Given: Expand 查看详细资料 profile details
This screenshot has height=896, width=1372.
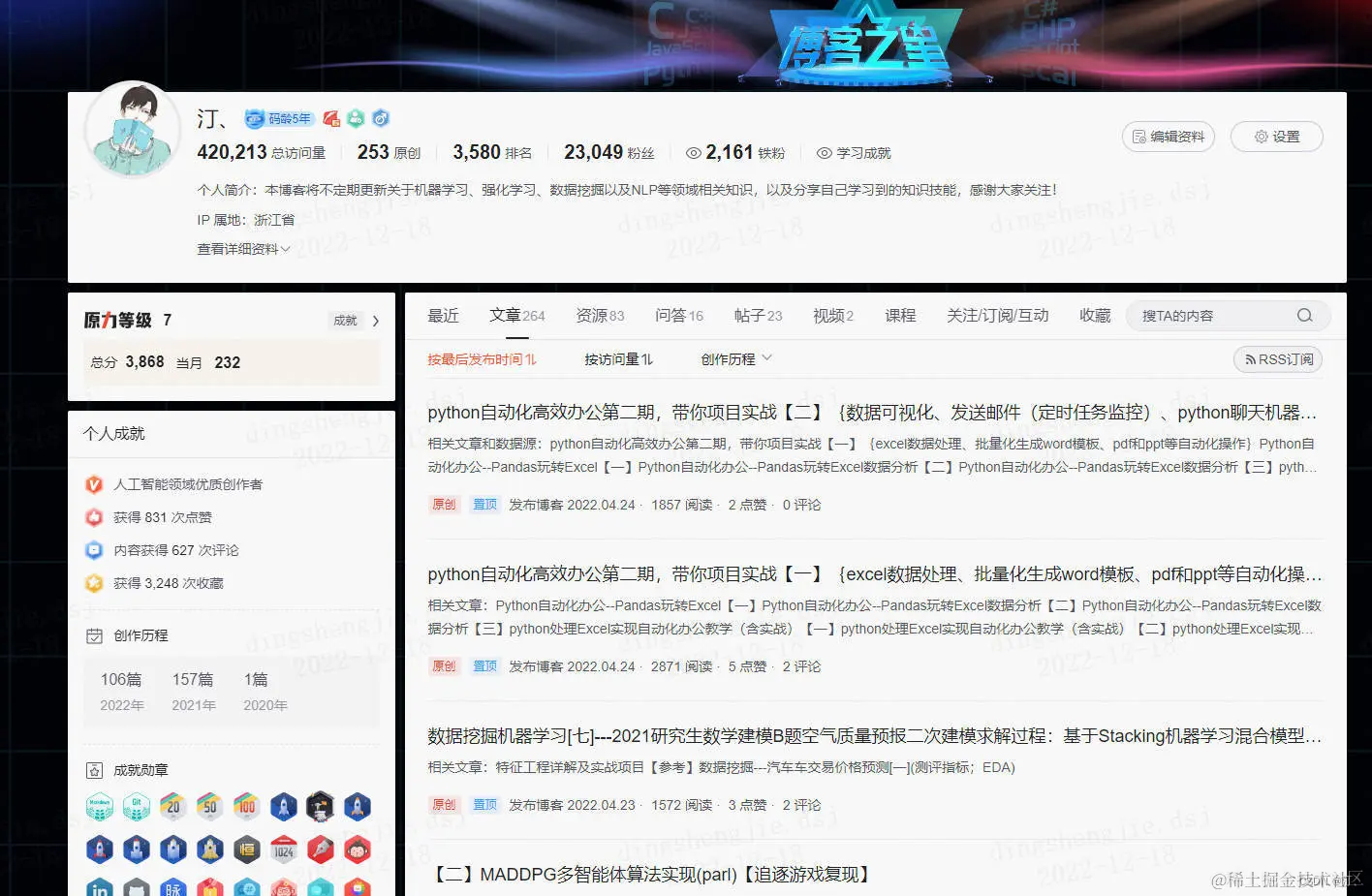Looking at the screenshot, I should pos(243,249).
